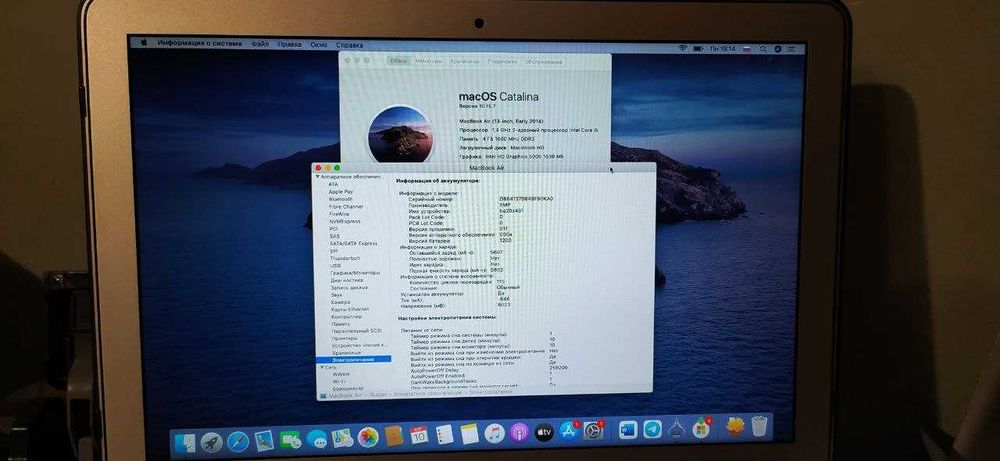
Task: Open the Окно menu
Action: pos(319,45)
